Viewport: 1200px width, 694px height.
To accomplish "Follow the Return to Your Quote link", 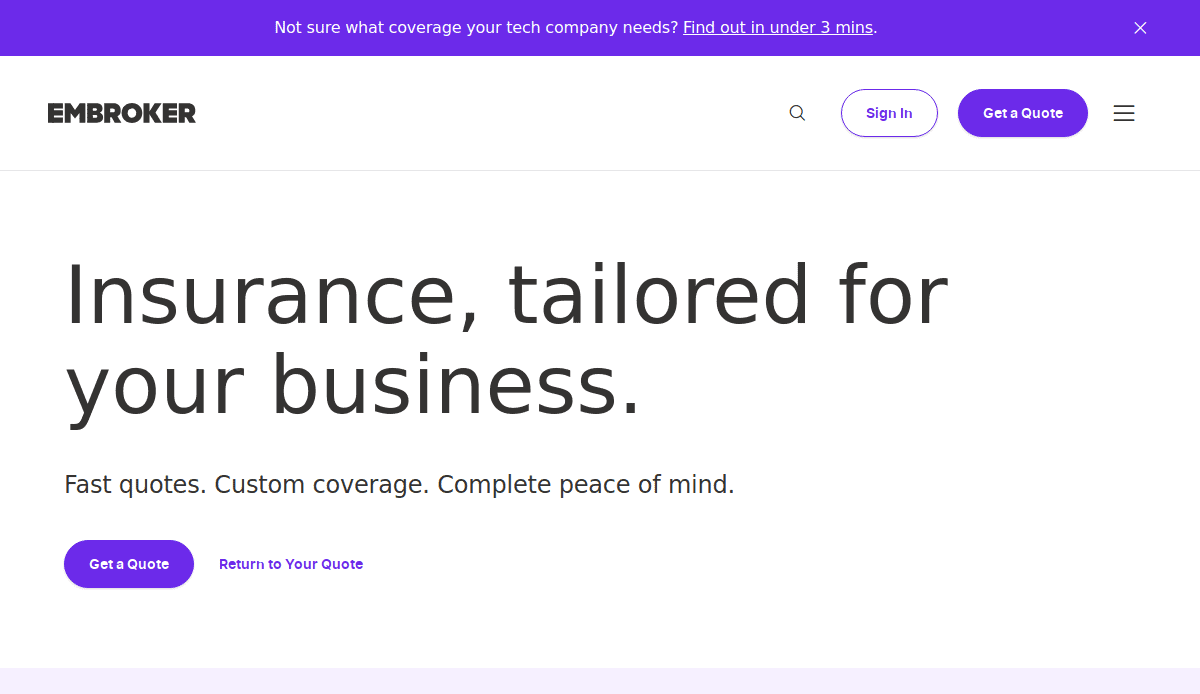I will point(291,564).
